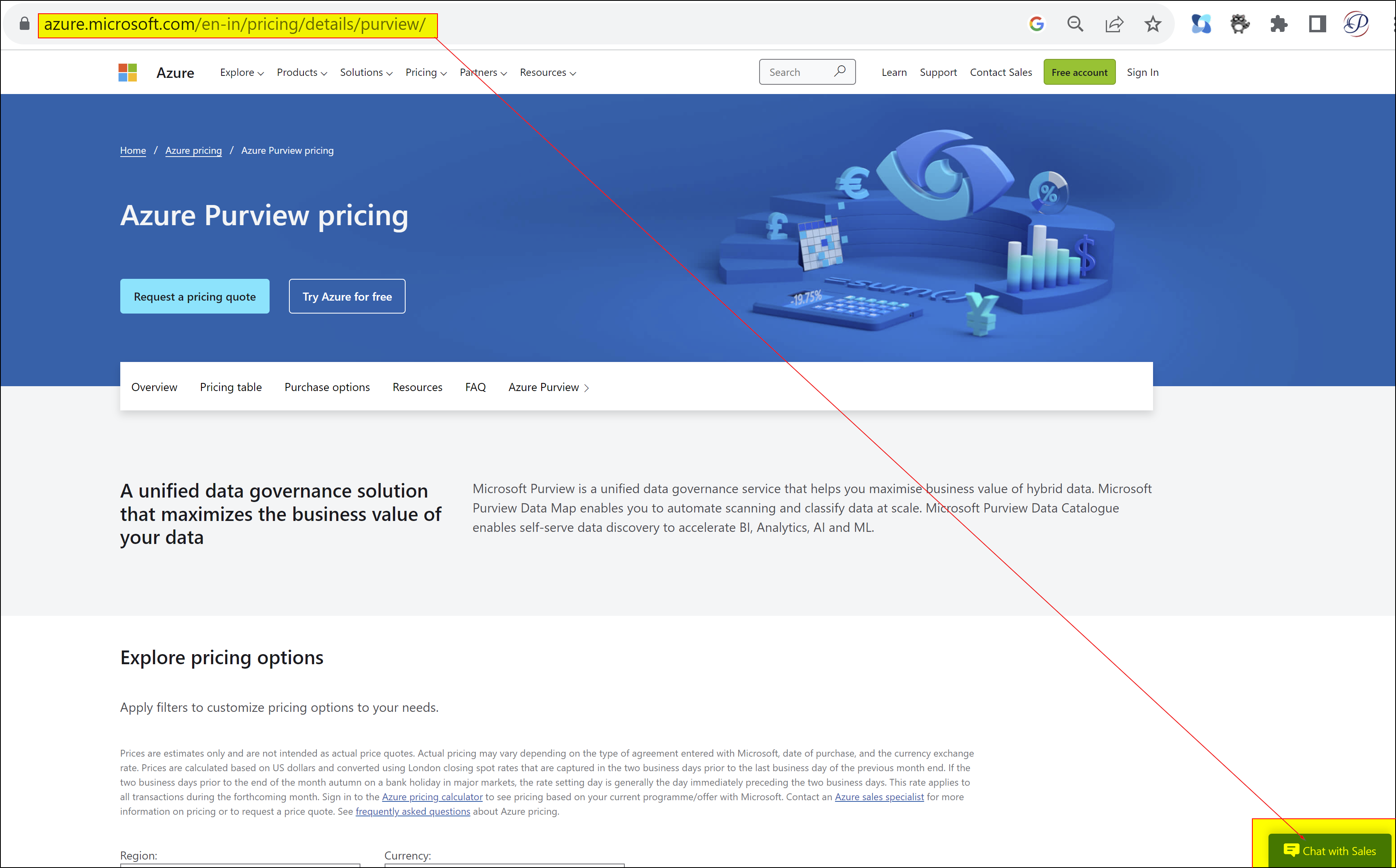Open the Extensions puzzle piece menu
The height and width of the screenshot is (868, 1396).
(1278, 24)
